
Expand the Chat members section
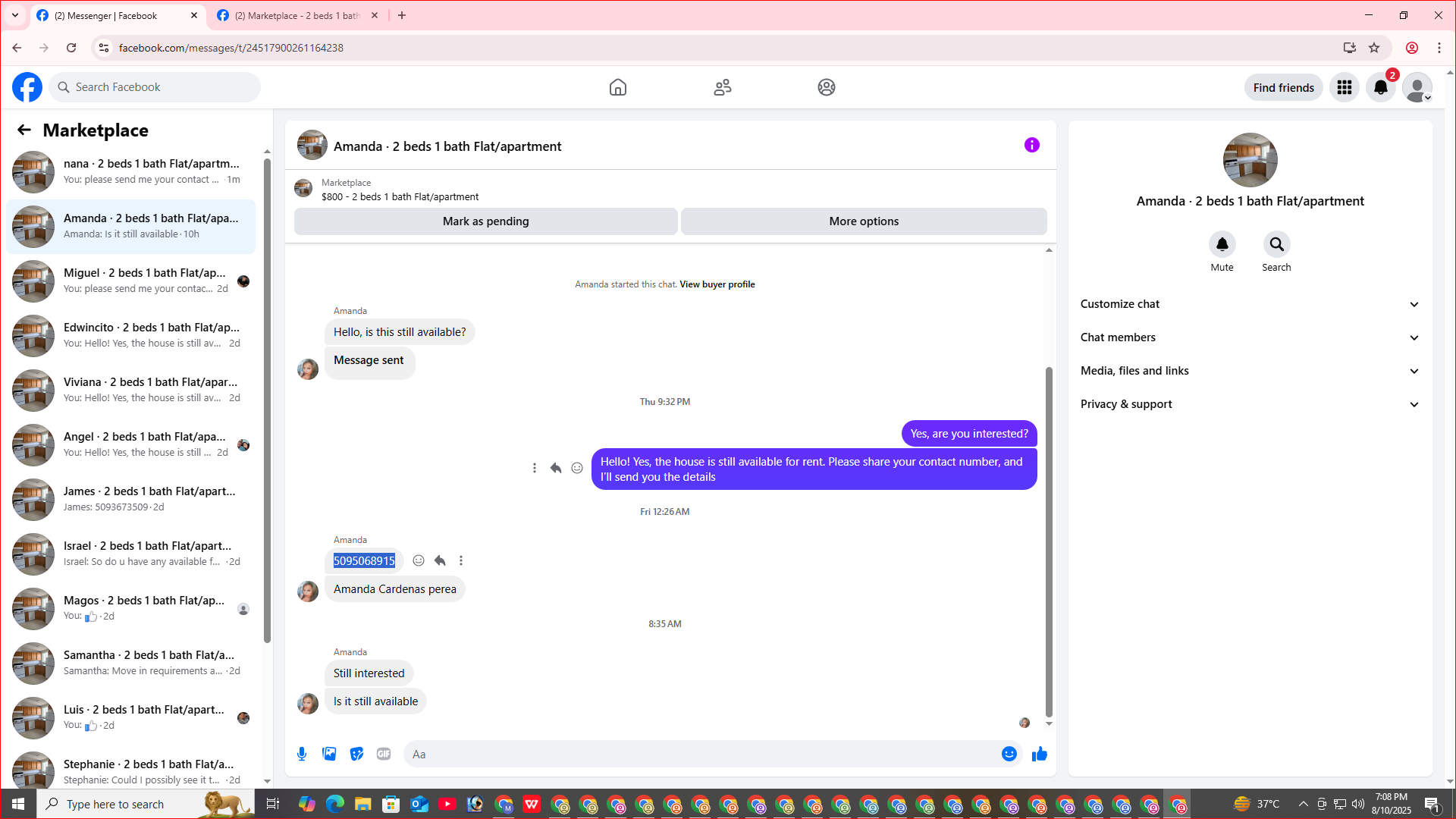click(1250, 337)
